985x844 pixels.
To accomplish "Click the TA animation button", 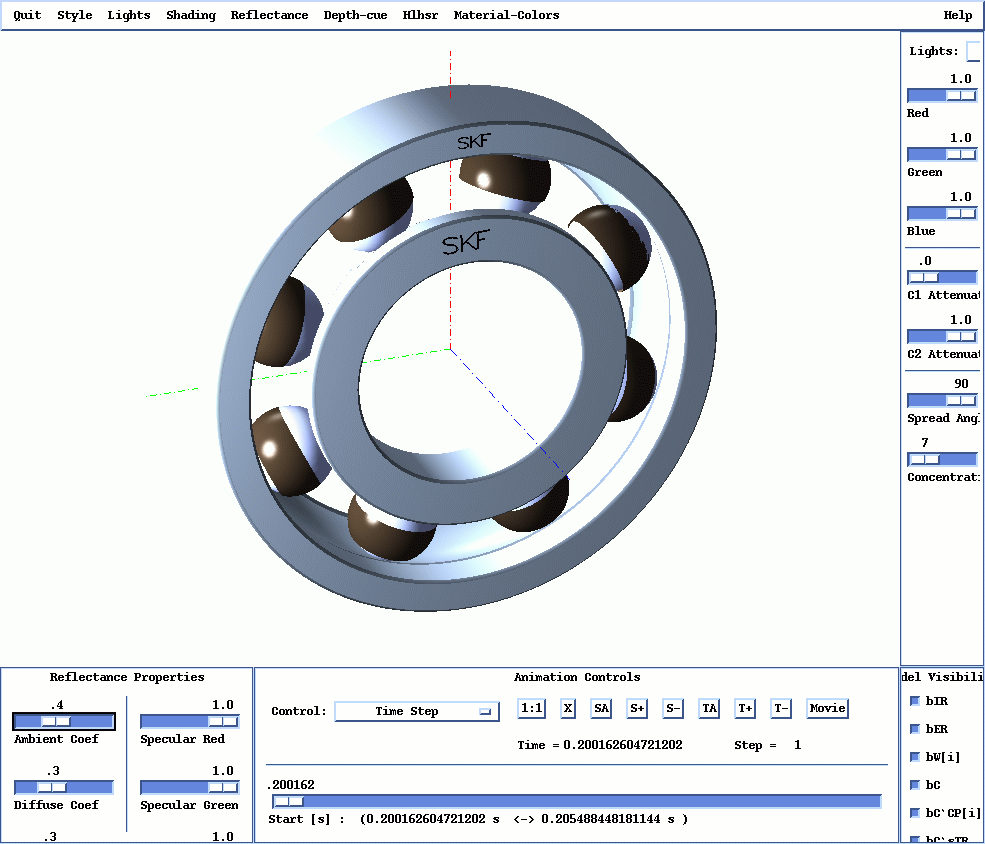I will coord(709,708).
